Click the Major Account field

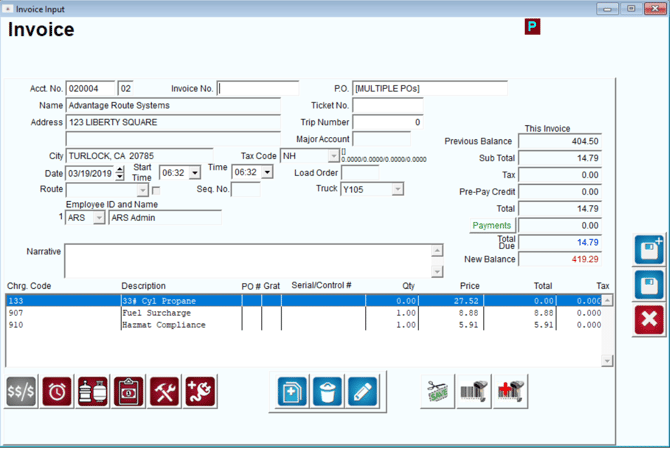click(x=382, y=139)
